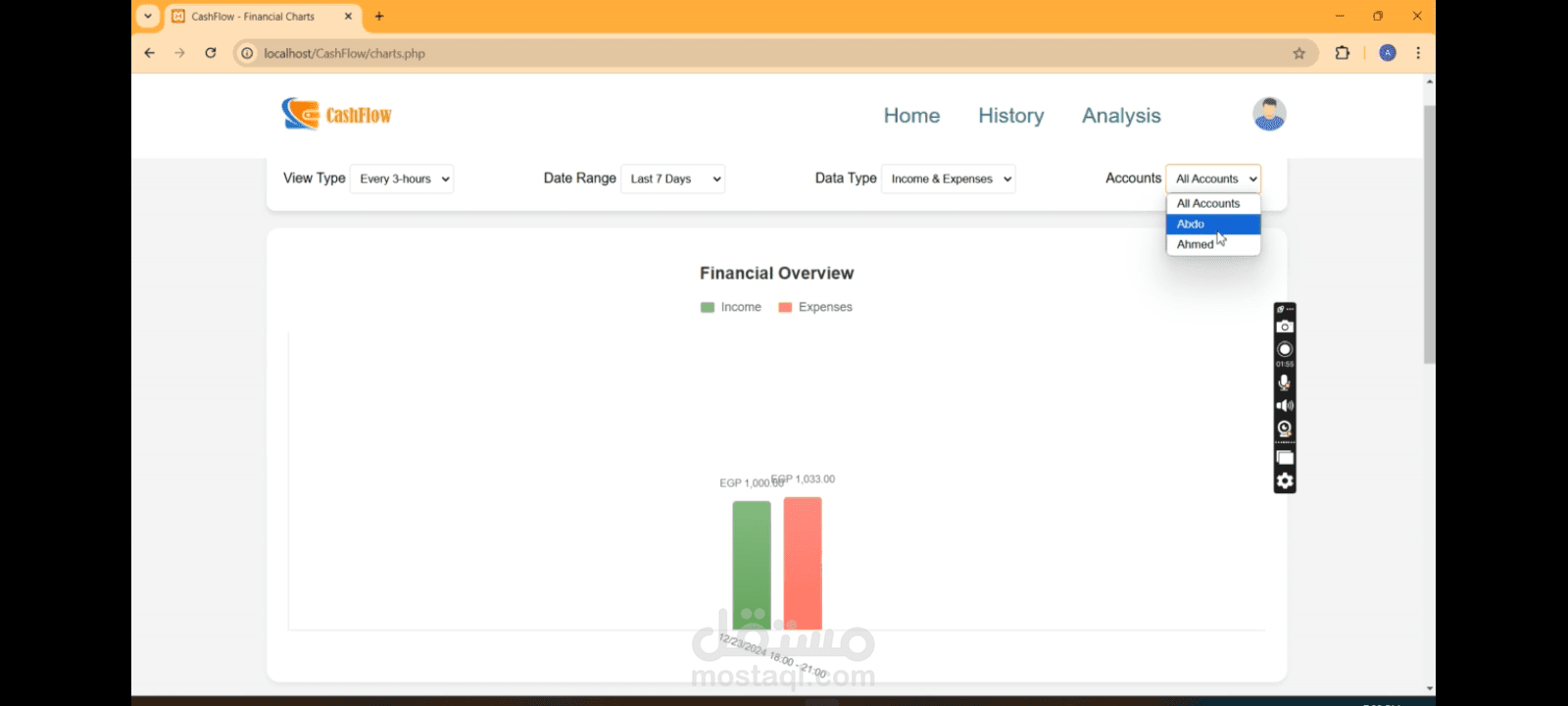This screenshot has height=706, width=1568.
Task: Open the Data Type dropdown
Action: 949,178
